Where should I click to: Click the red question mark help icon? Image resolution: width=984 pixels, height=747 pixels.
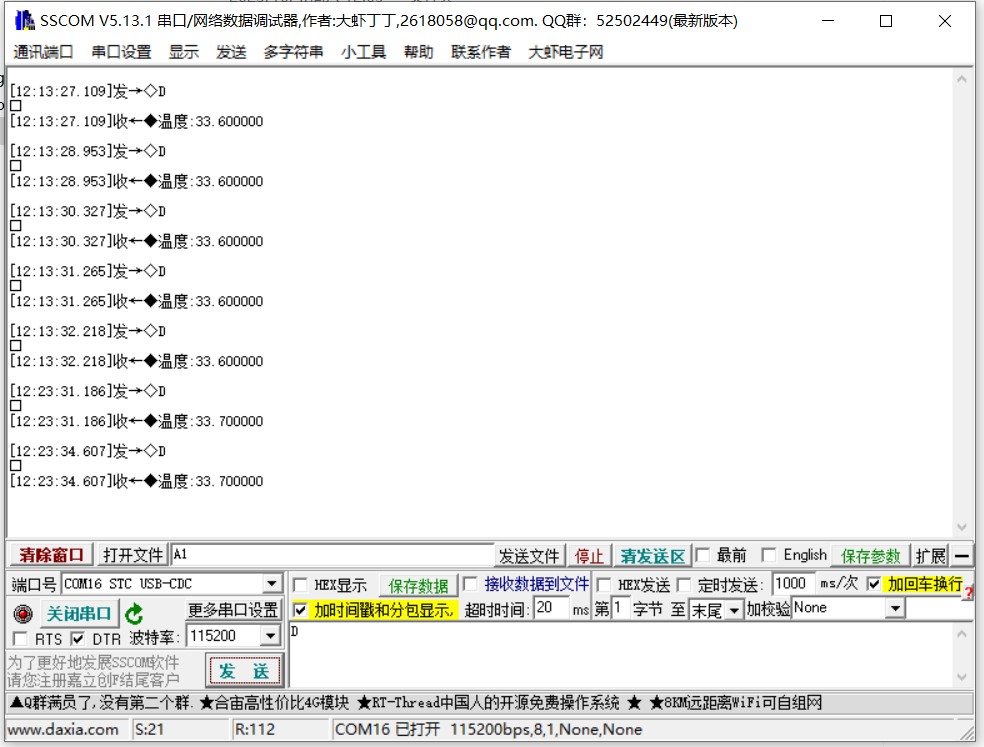tap(968, 593)
